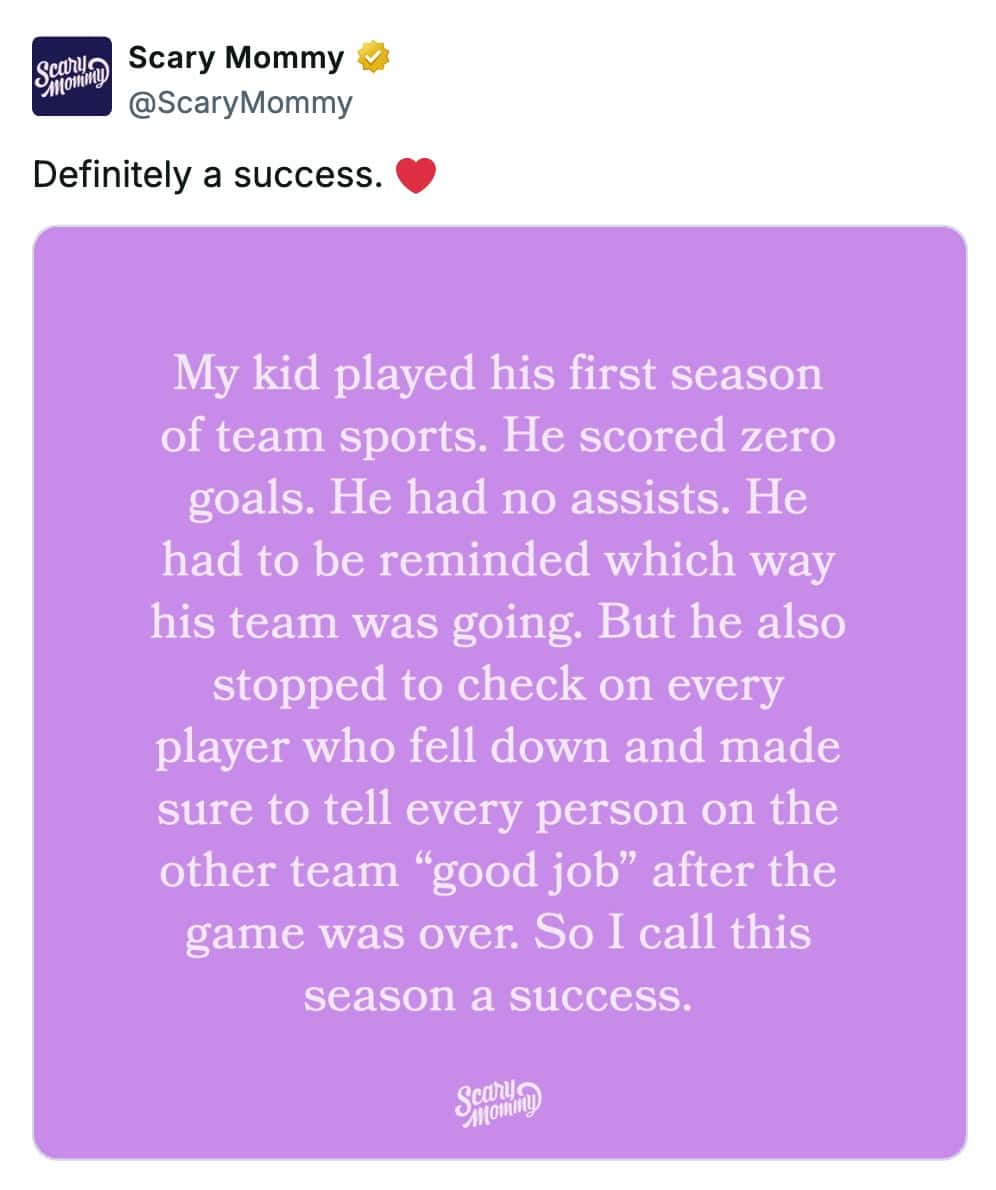Click the line "sure to tell every person on the"
The image size is (996, 1190).
[498, 809]
